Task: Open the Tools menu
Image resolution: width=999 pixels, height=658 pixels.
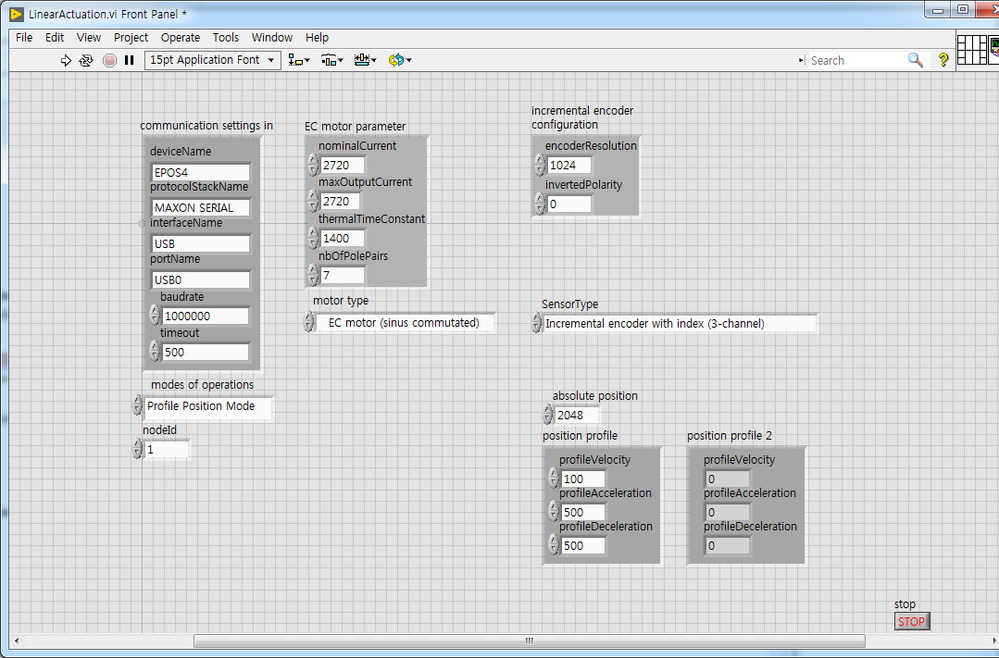Action: coord(225,37)
